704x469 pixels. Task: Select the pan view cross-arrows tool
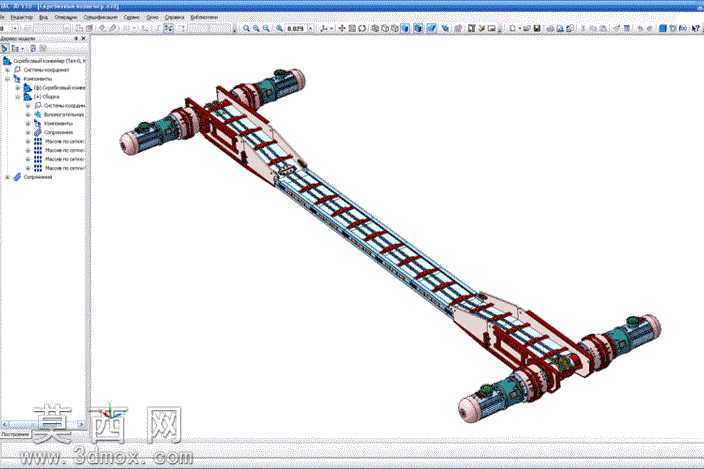(x=342, y=28)
